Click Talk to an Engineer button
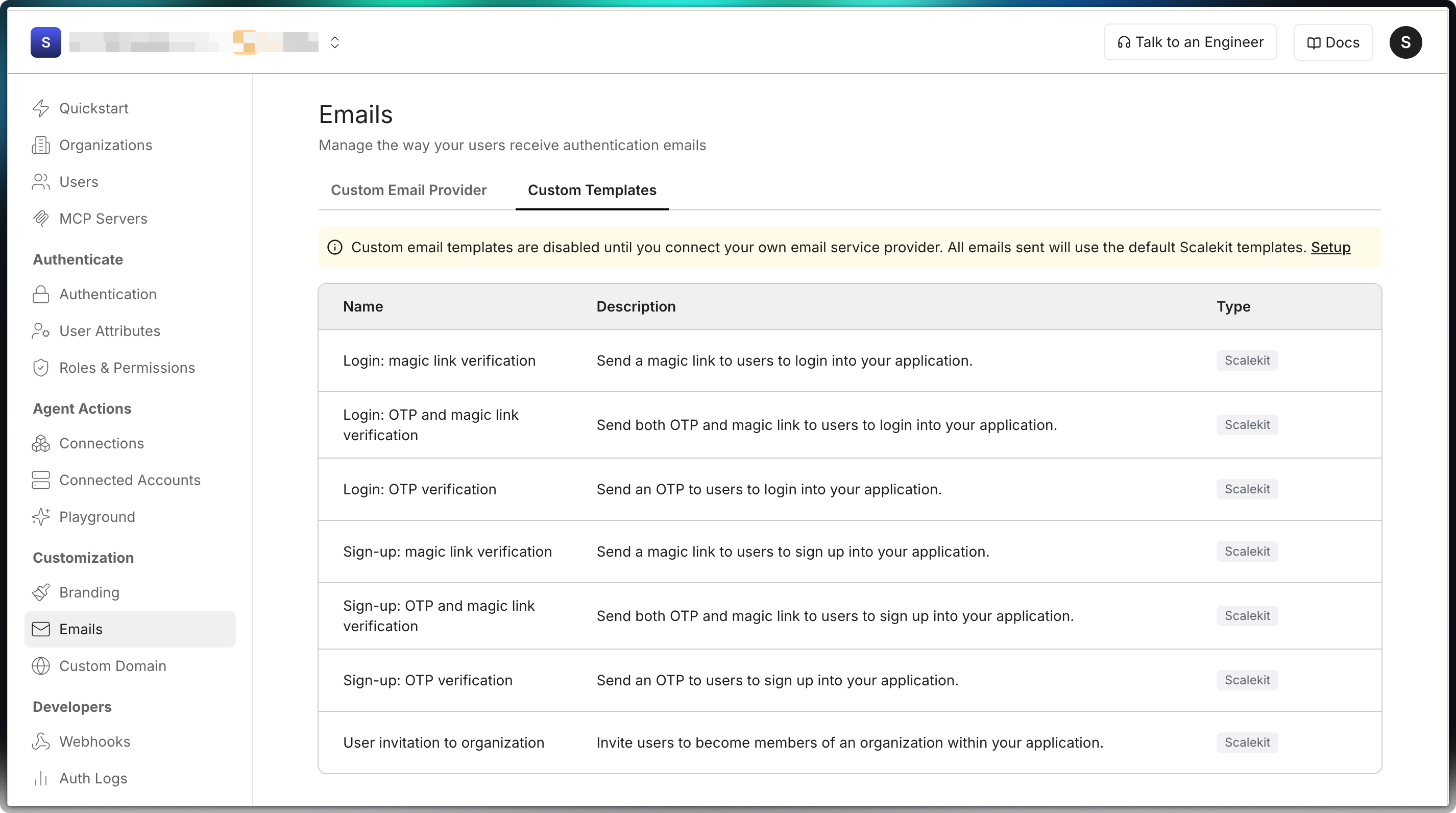Viewport: 1456px width, 813px height. [x=1190, y=42]
